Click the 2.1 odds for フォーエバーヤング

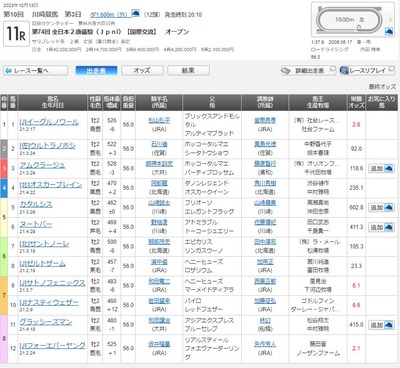pos(356,348)
